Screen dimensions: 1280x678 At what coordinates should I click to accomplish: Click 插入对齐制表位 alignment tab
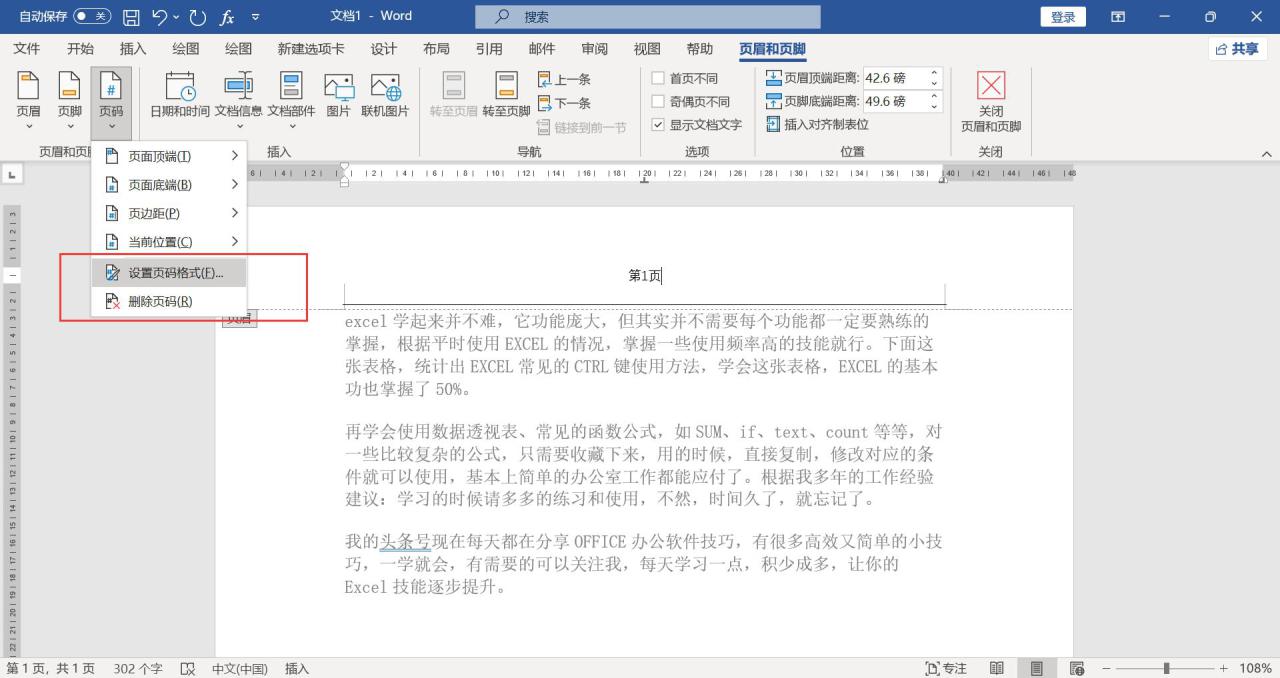pos(818,125)
